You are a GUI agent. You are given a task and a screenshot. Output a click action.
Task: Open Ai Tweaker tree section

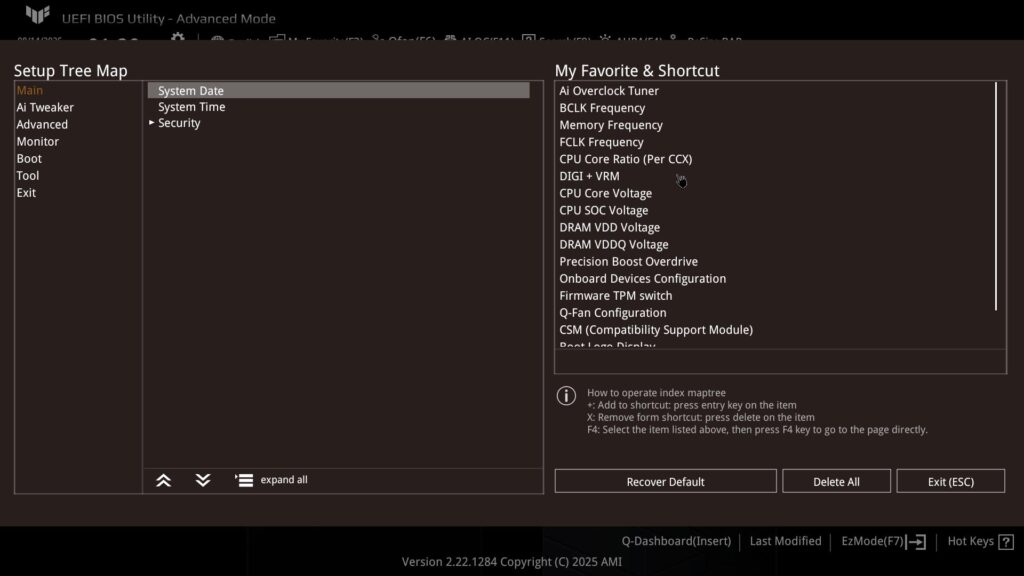[45, 107]
